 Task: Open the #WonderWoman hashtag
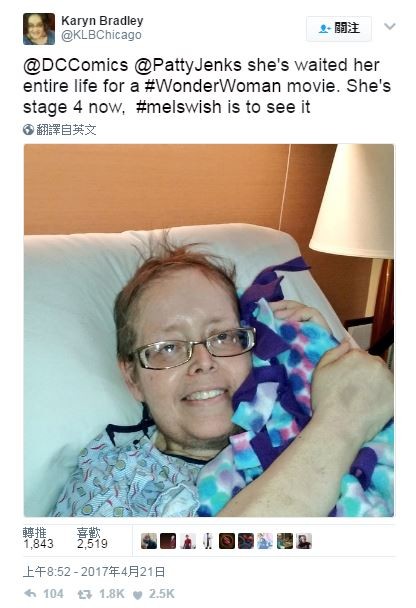[x=212, y=86]
